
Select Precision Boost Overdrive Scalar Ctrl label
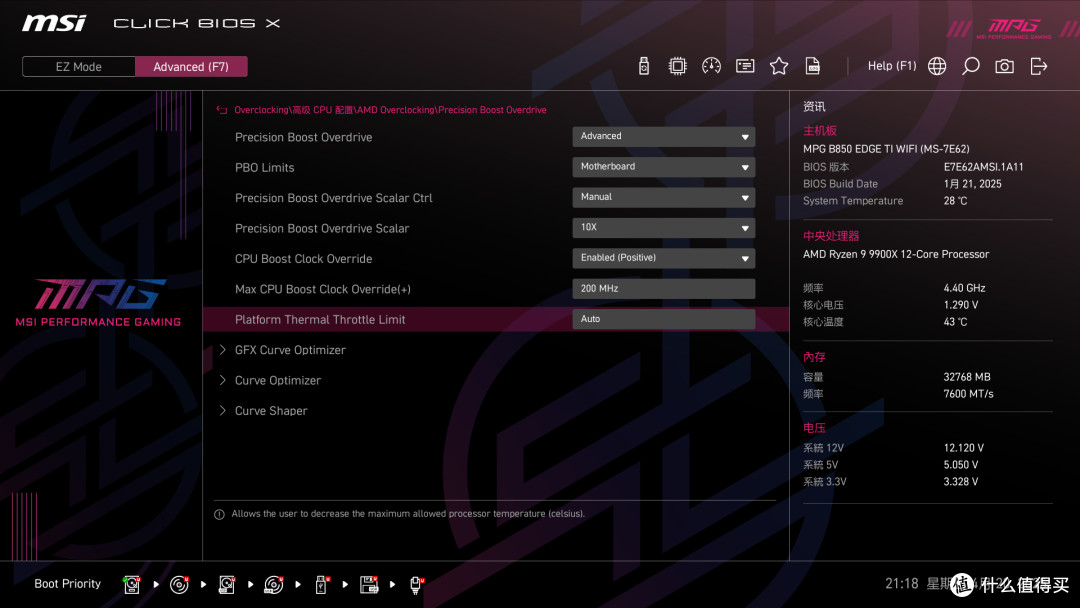tap(333, 198)
